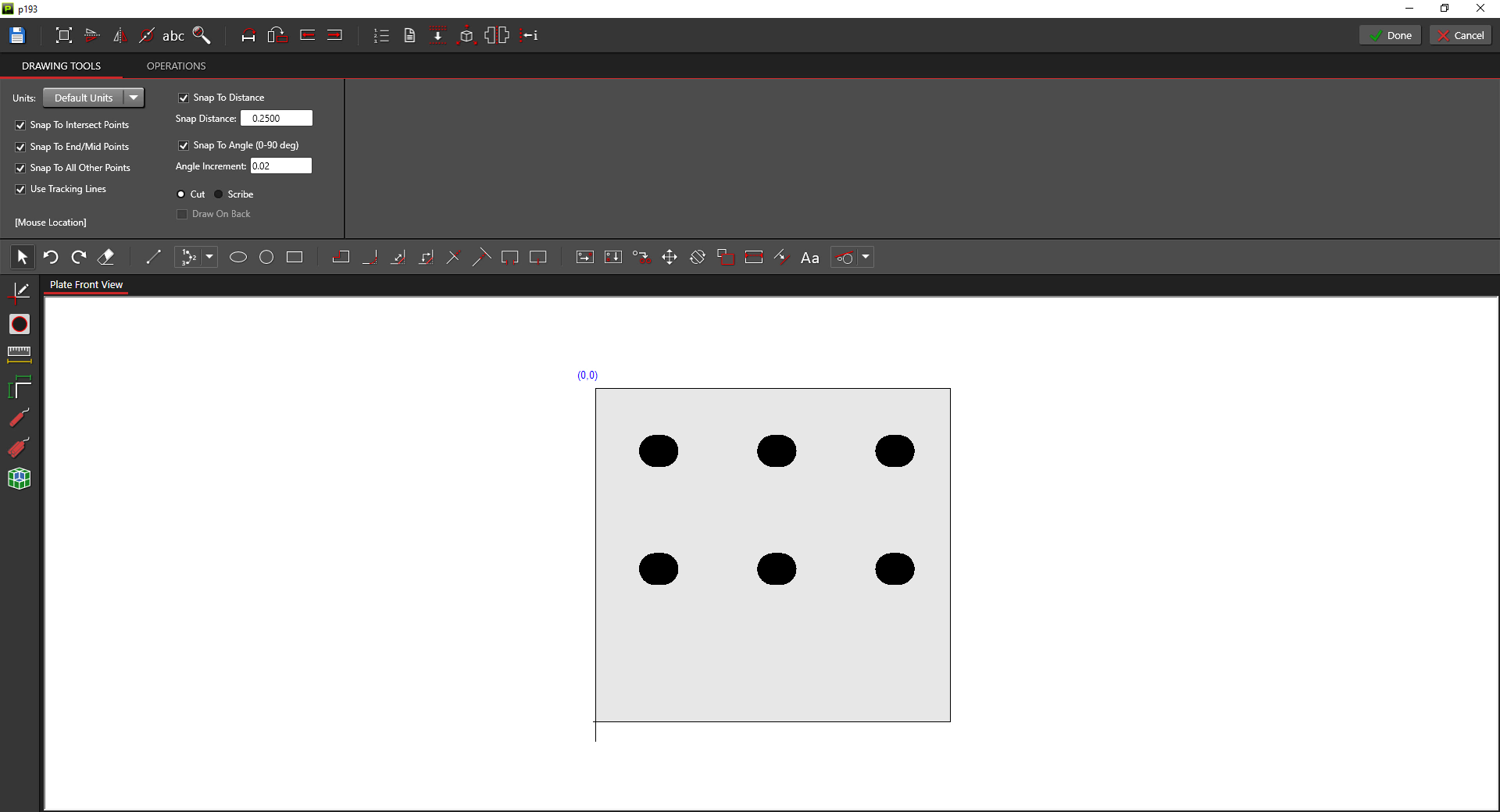Click the left red arrow align icon
The width and height of the screenshot is (1500, 812).
tap(307, 35)
